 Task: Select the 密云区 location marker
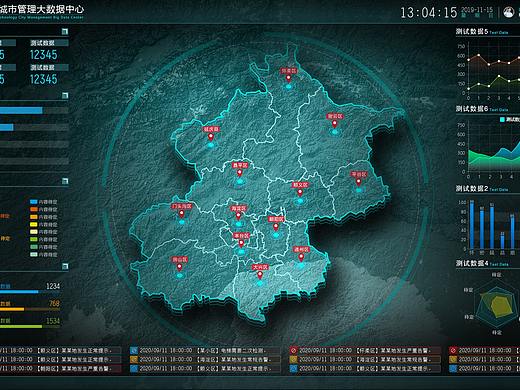tap(335, 124)
